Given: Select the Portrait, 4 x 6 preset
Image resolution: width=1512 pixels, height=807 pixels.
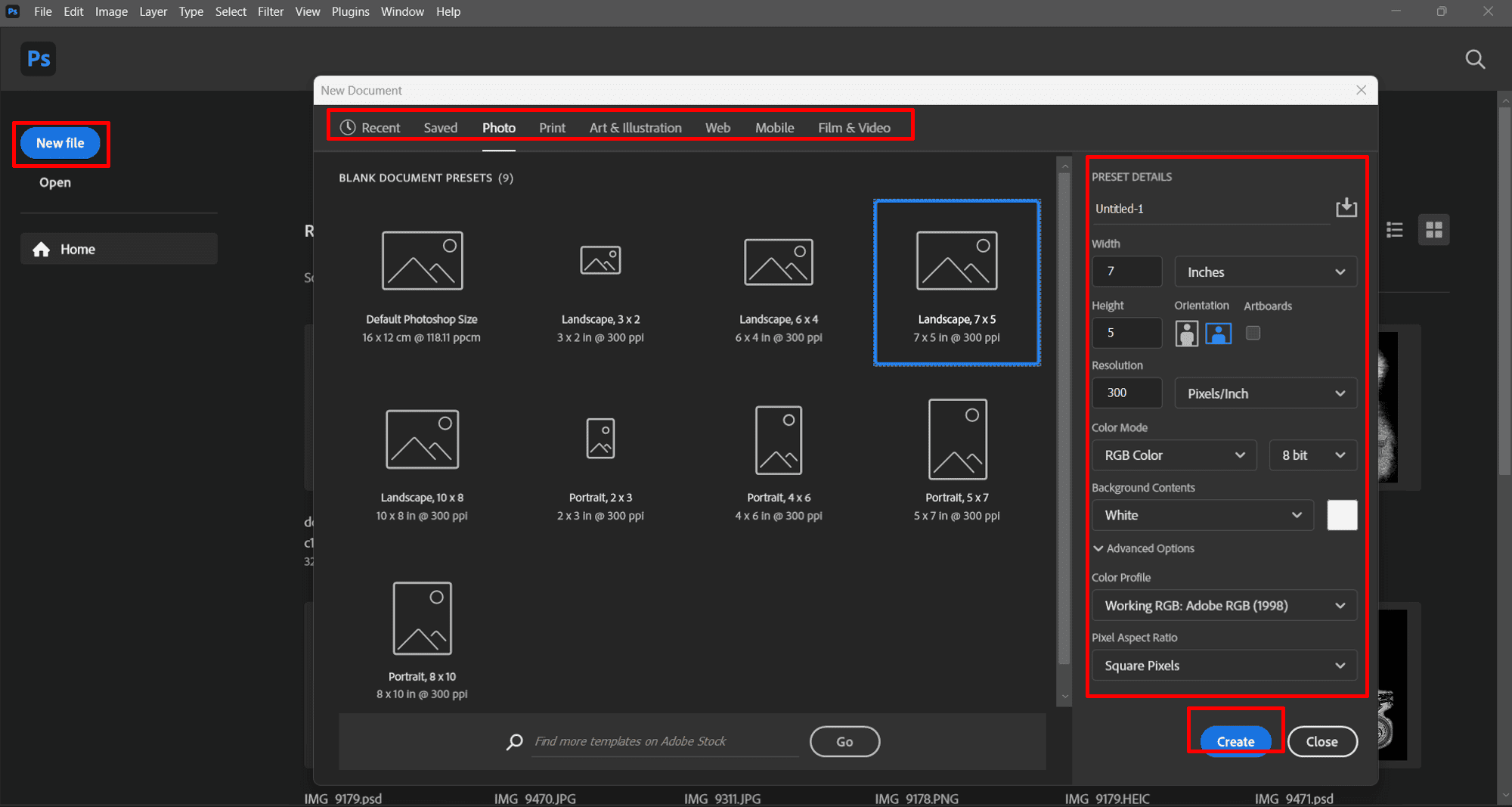Looking at the screenshot, I should tap(779, 462).
